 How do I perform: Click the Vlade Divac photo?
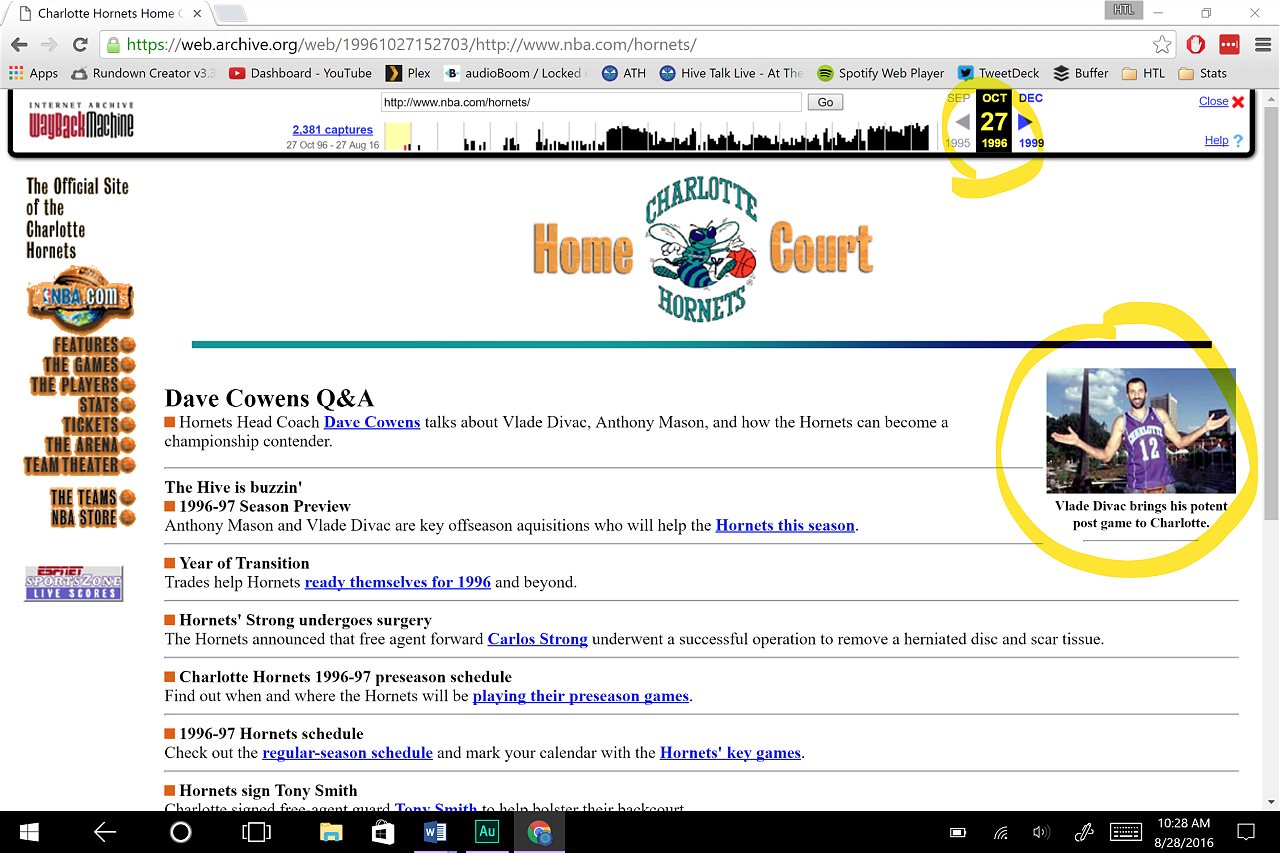point(1140,430)
